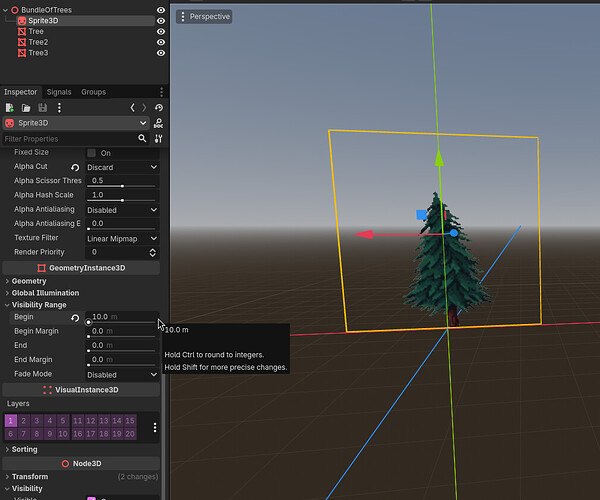This screenshot has height=500, width=600.
Task: Click the End Margin value field
Action: click(122, 360)
